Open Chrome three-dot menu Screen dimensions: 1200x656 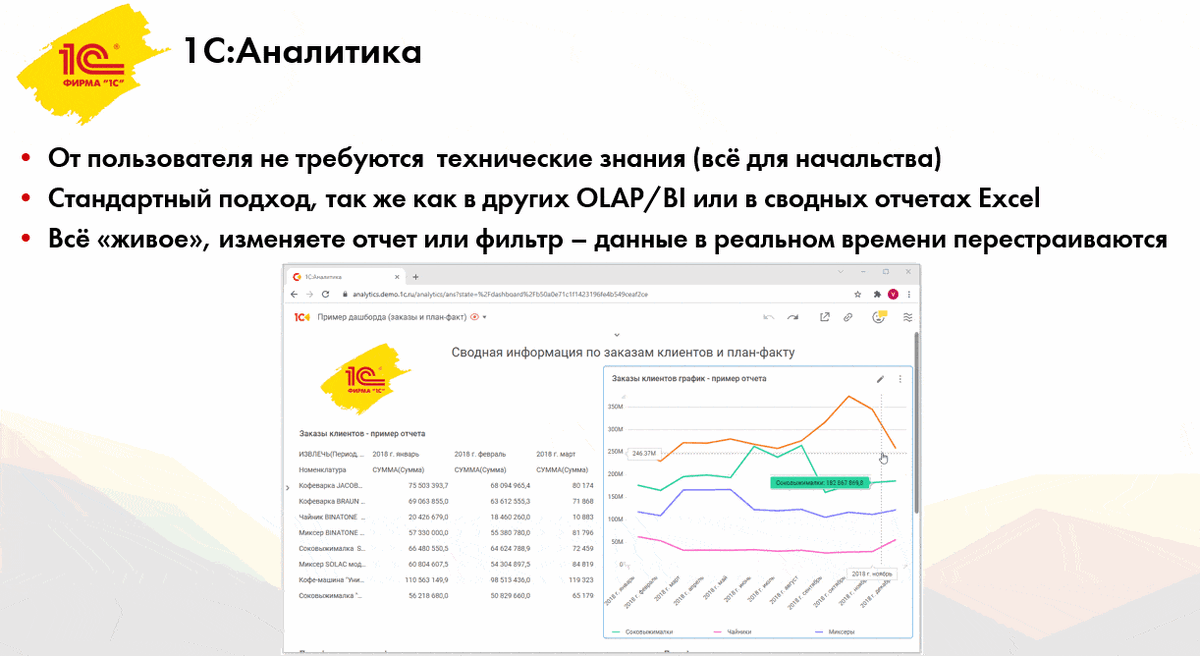tap(909, 293)
